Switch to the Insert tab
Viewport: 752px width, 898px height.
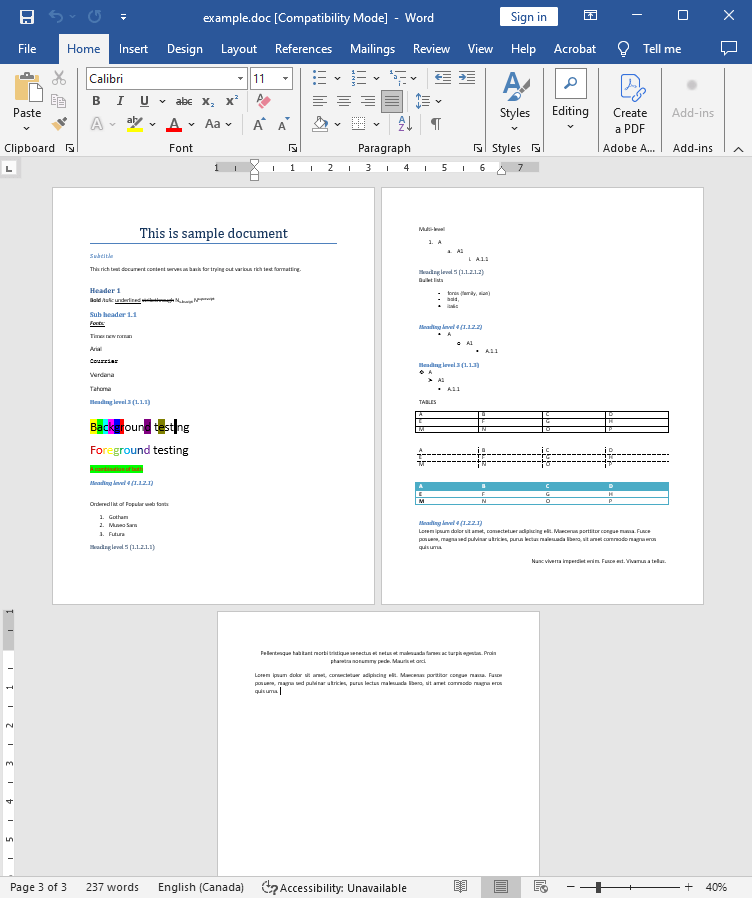pos(133,49)
